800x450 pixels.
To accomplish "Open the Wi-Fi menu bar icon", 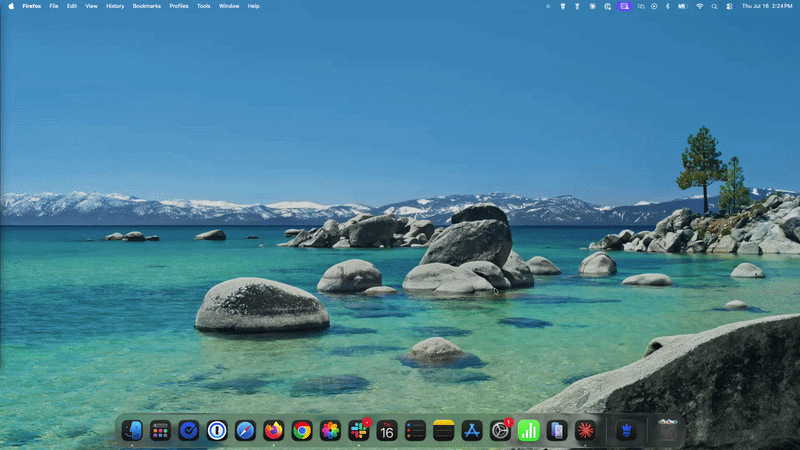I will point(699,6).
